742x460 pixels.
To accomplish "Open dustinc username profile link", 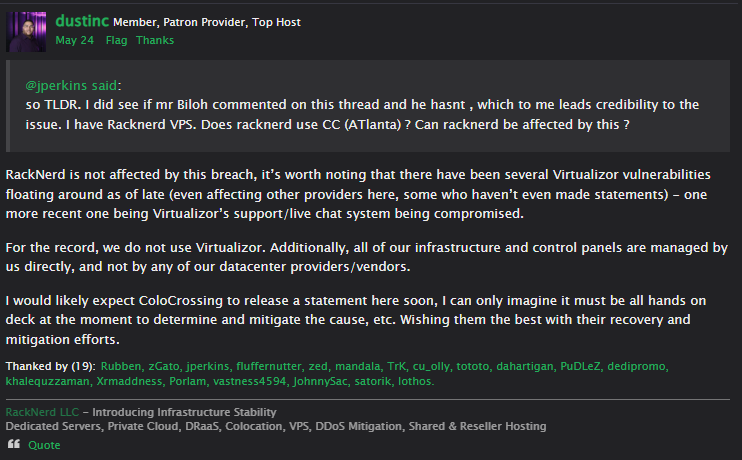I will point(82,21).
